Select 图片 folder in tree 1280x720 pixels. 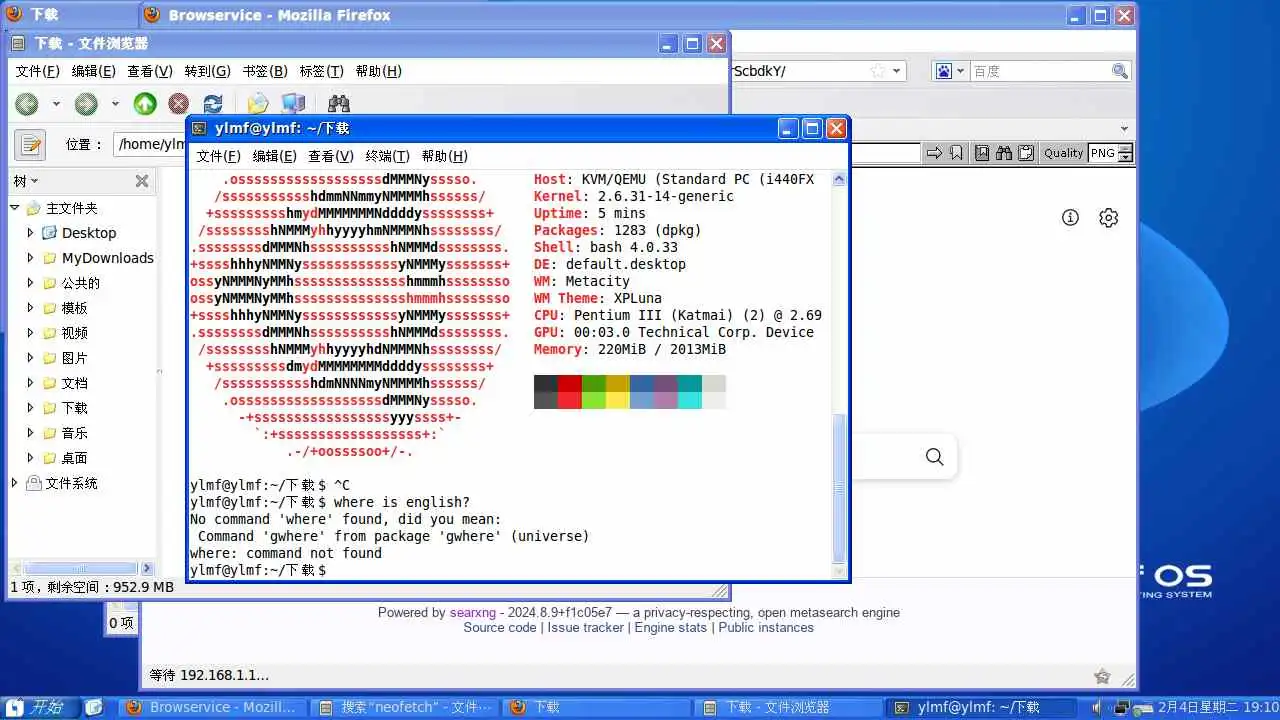(x=74, y=358)
